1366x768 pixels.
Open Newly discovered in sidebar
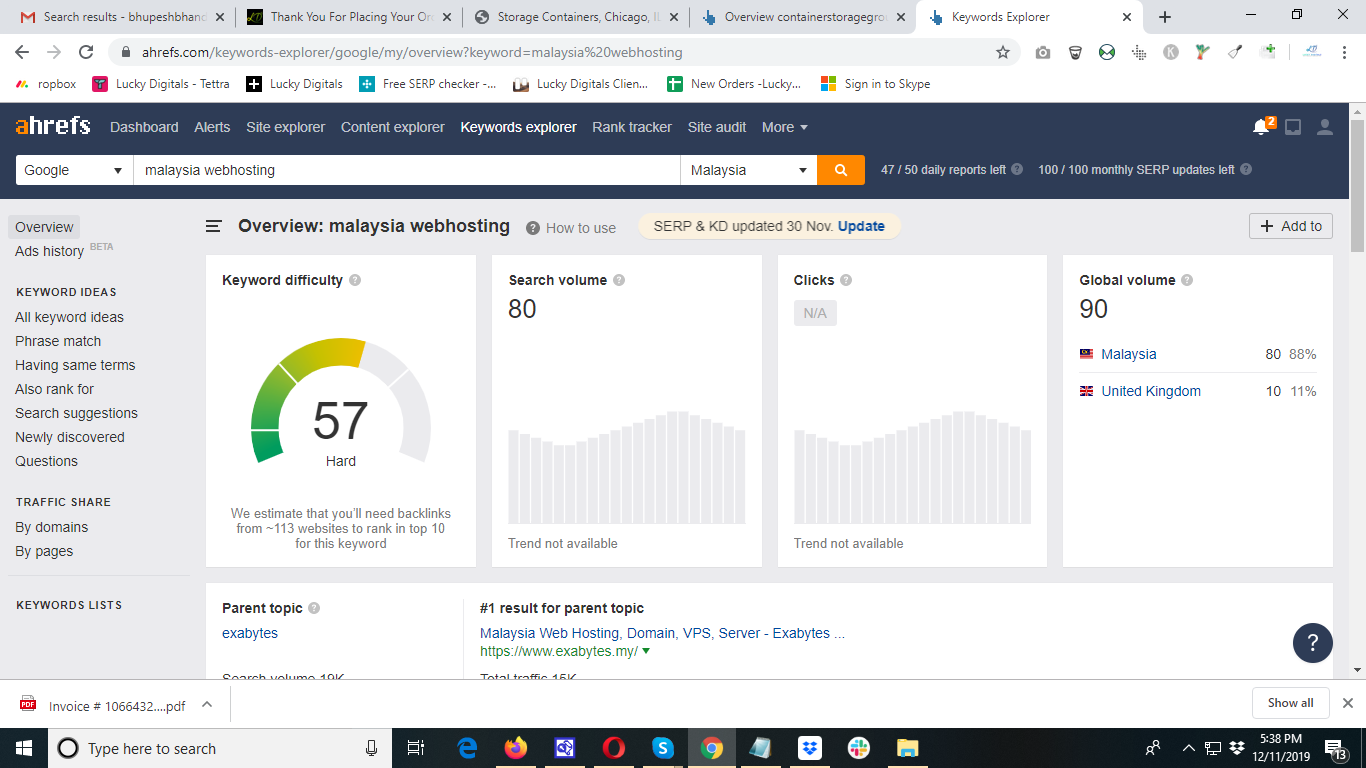[70, 437]
